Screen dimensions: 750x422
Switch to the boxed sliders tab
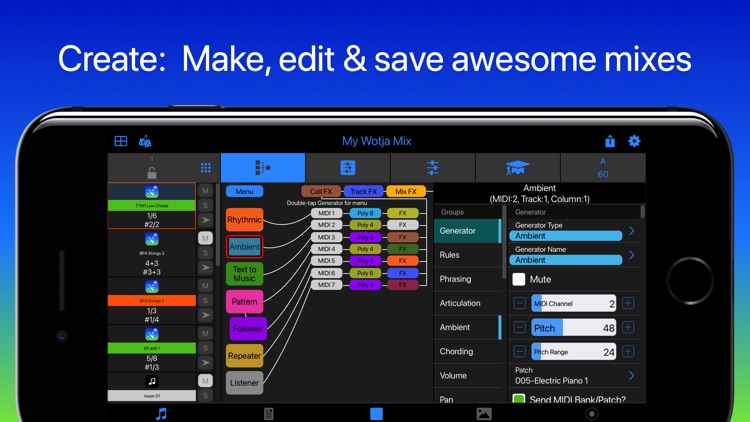coord(348,167)
